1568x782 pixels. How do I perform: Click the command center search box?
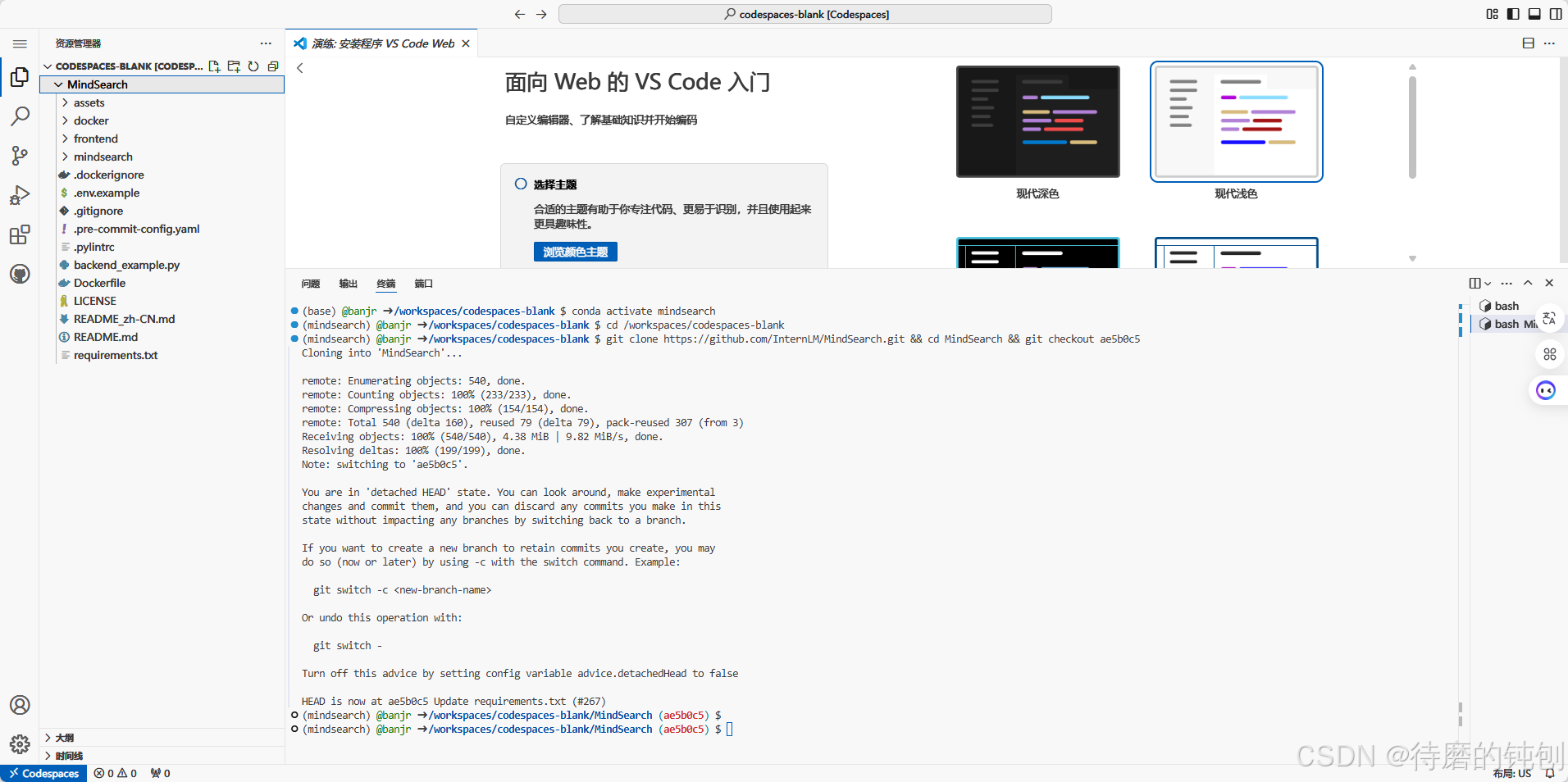coord(805,14)
